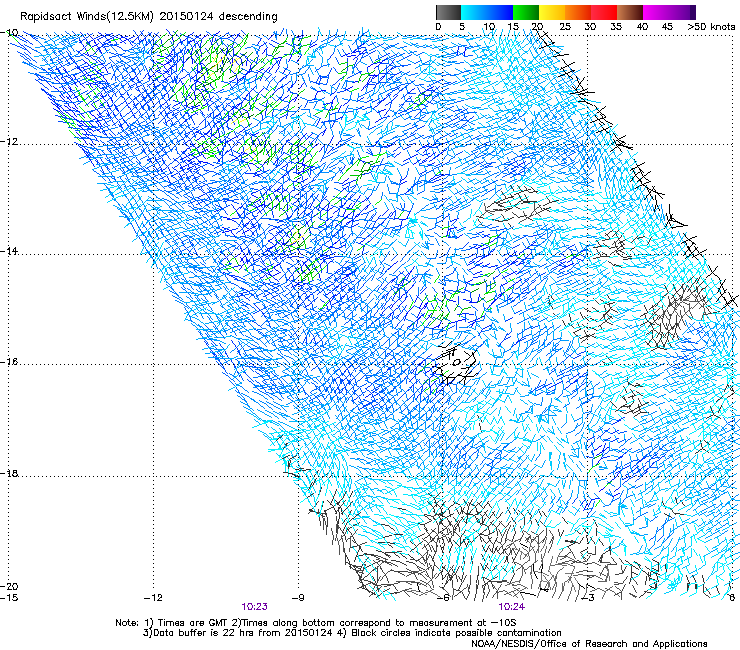Click the '-16' latitude axis label
Viewport: 740px width, 650px height.
9,362
